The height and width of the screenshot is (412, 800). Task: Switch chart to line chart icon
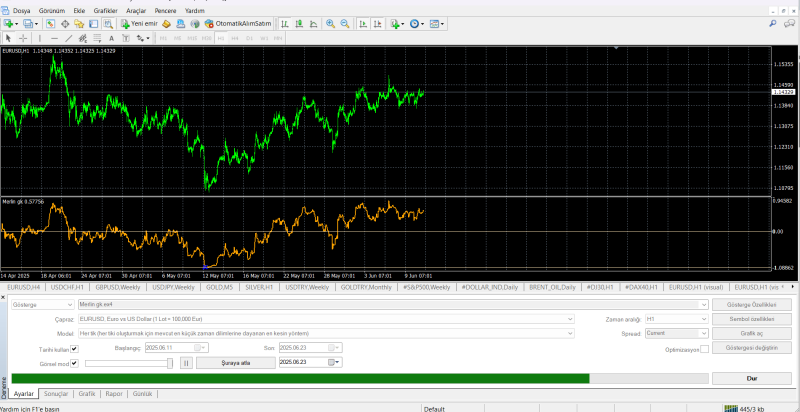pos(313,23)
